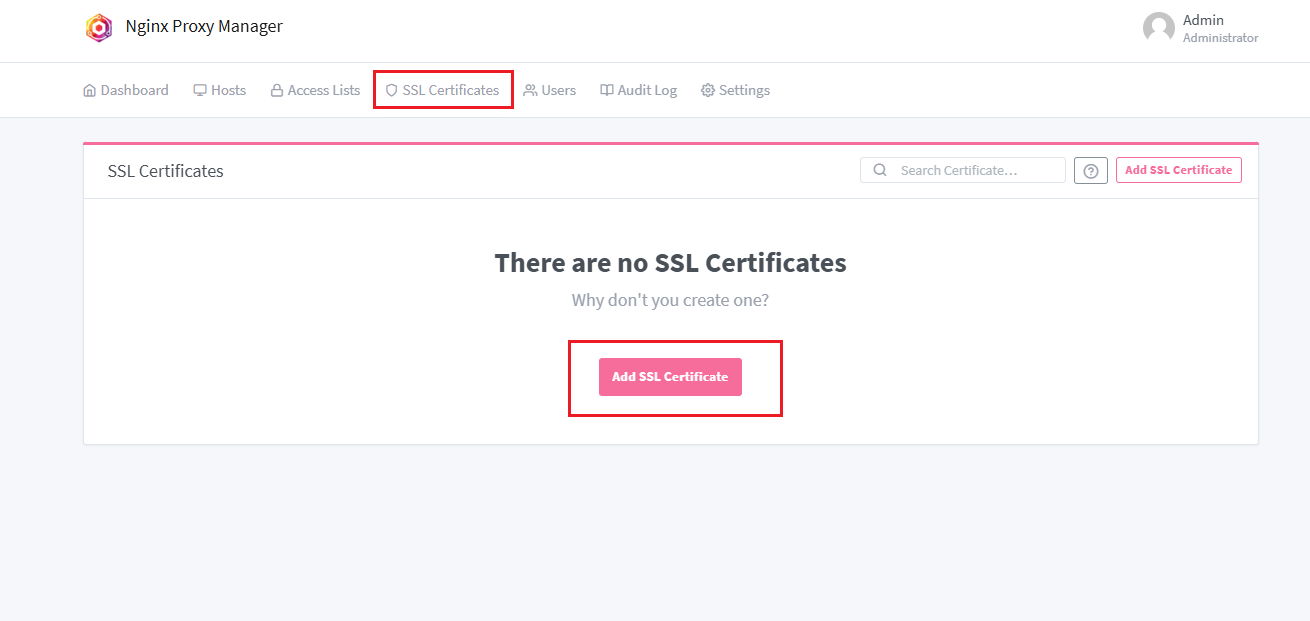The height and width of the screenshot is (621, 1310).
Task: Click the gear icon beside Settings
Action: 708,90
